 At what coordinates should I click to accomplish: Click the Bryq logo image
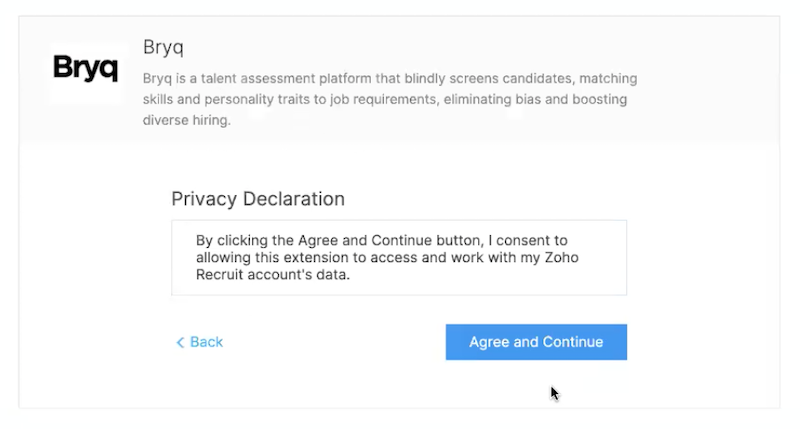coord(85,69)
